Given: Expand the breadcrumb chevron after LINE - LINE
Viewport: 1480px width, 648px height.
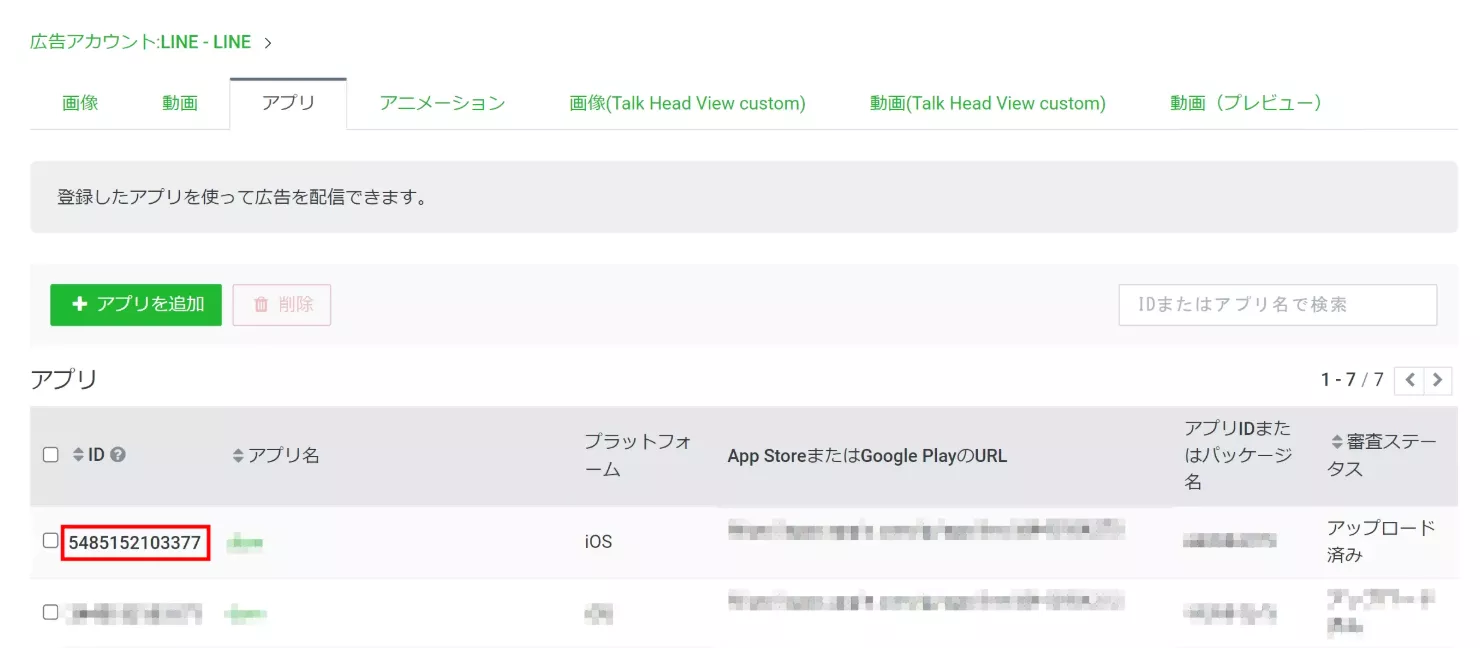Looking at the screenshot, I should [x=268, y=42].
